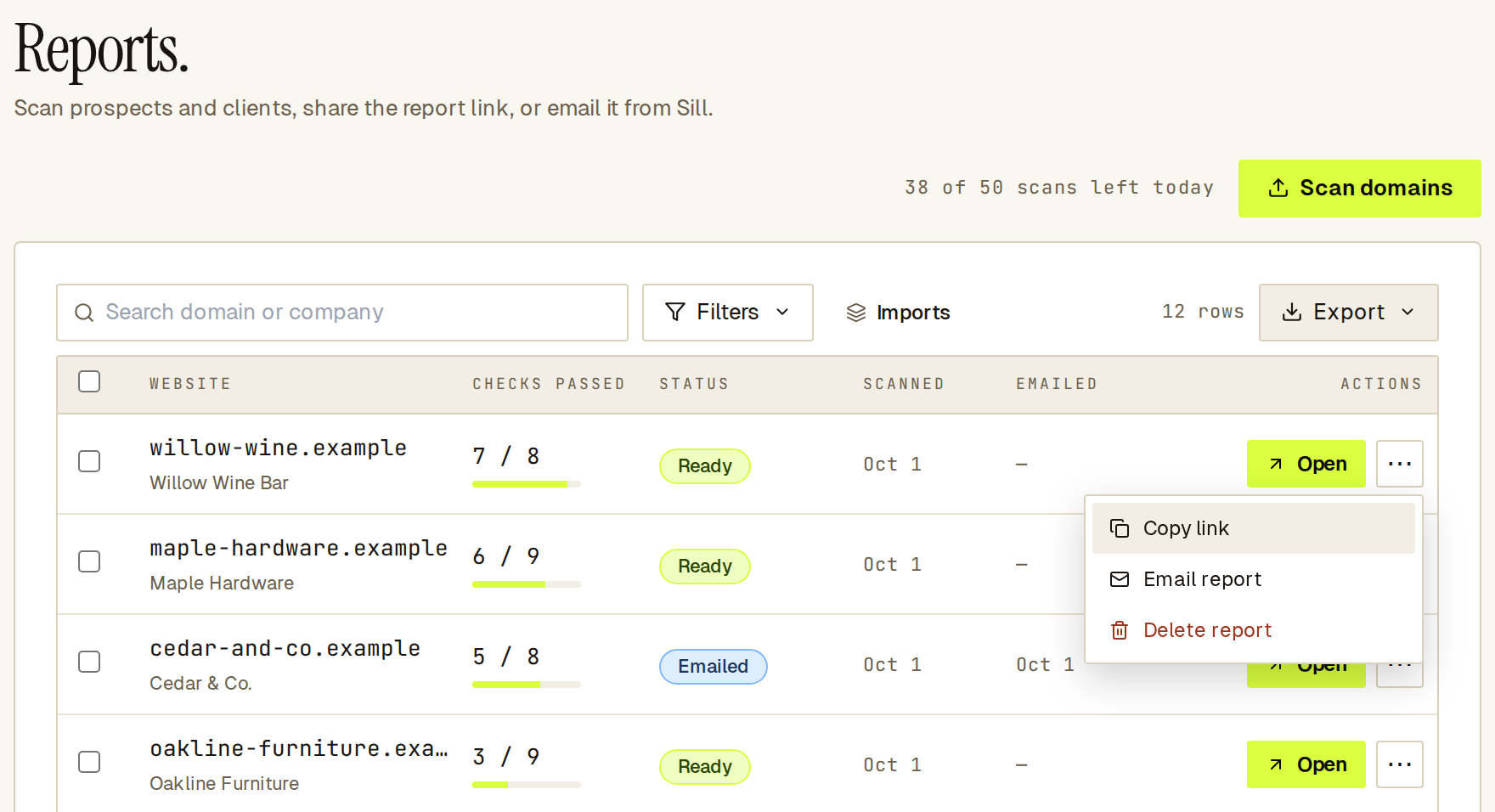Click the Emailed status badge for Cedar & Co.
1495x812 pixels.
pyautogui.click(x=714, y=667)
